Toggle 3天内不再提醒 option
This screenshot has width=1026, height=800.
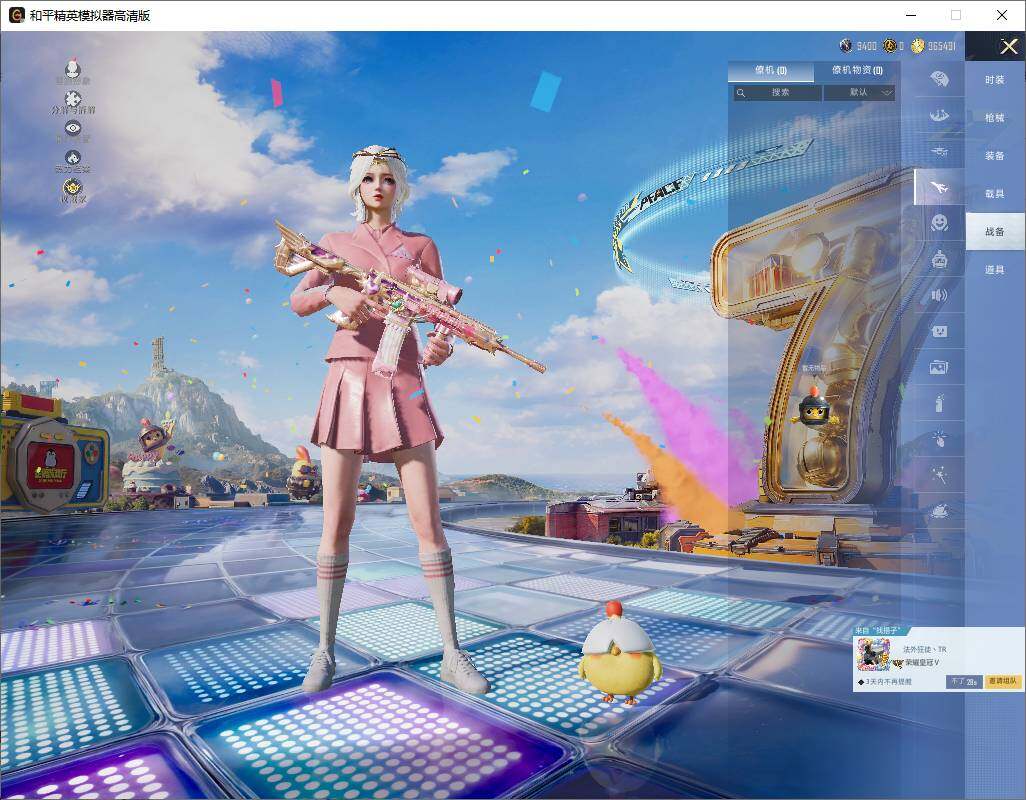(884, 682)
